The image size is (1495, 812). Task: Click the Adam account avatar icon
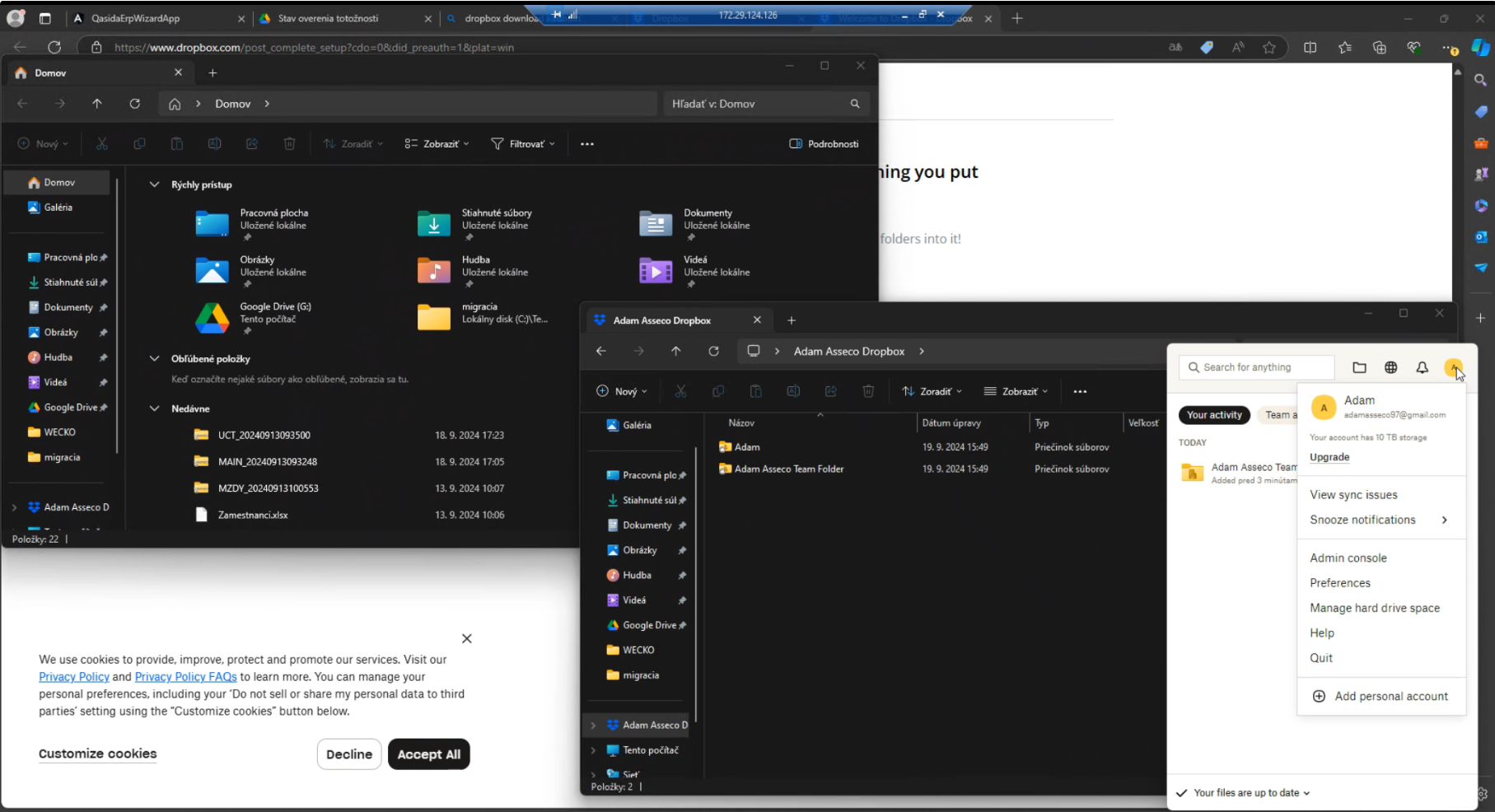tap(1453, 367)
